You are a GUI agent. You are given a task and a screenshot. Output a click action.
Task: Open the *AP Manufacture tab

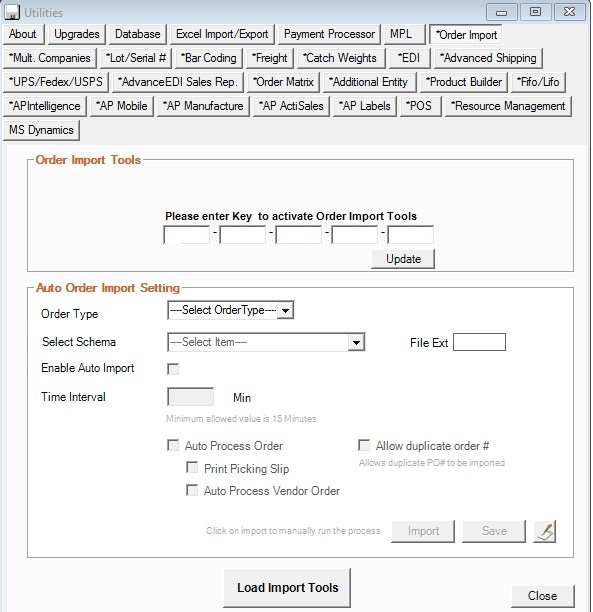point(203,106)
